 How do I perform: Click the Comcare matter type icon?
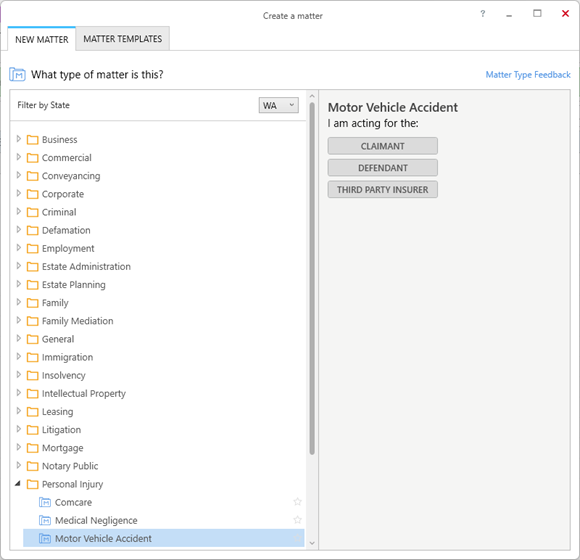tap(45, 502)
